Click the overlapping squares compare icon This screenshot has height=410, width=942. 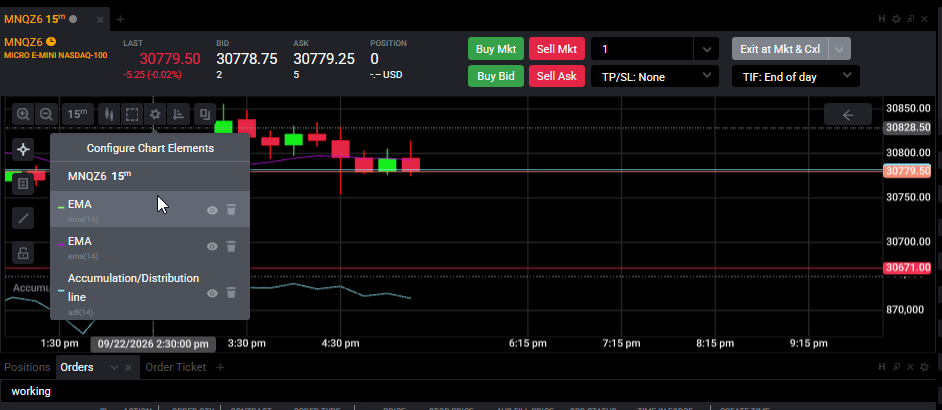[205, 114]
